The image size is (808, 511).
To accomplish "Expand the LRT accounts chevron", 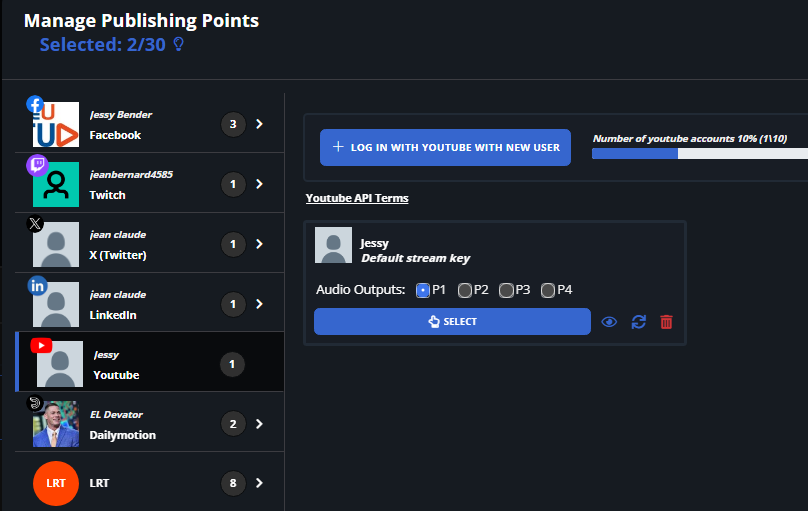I will pyautogui.click(x=259, y=484).
